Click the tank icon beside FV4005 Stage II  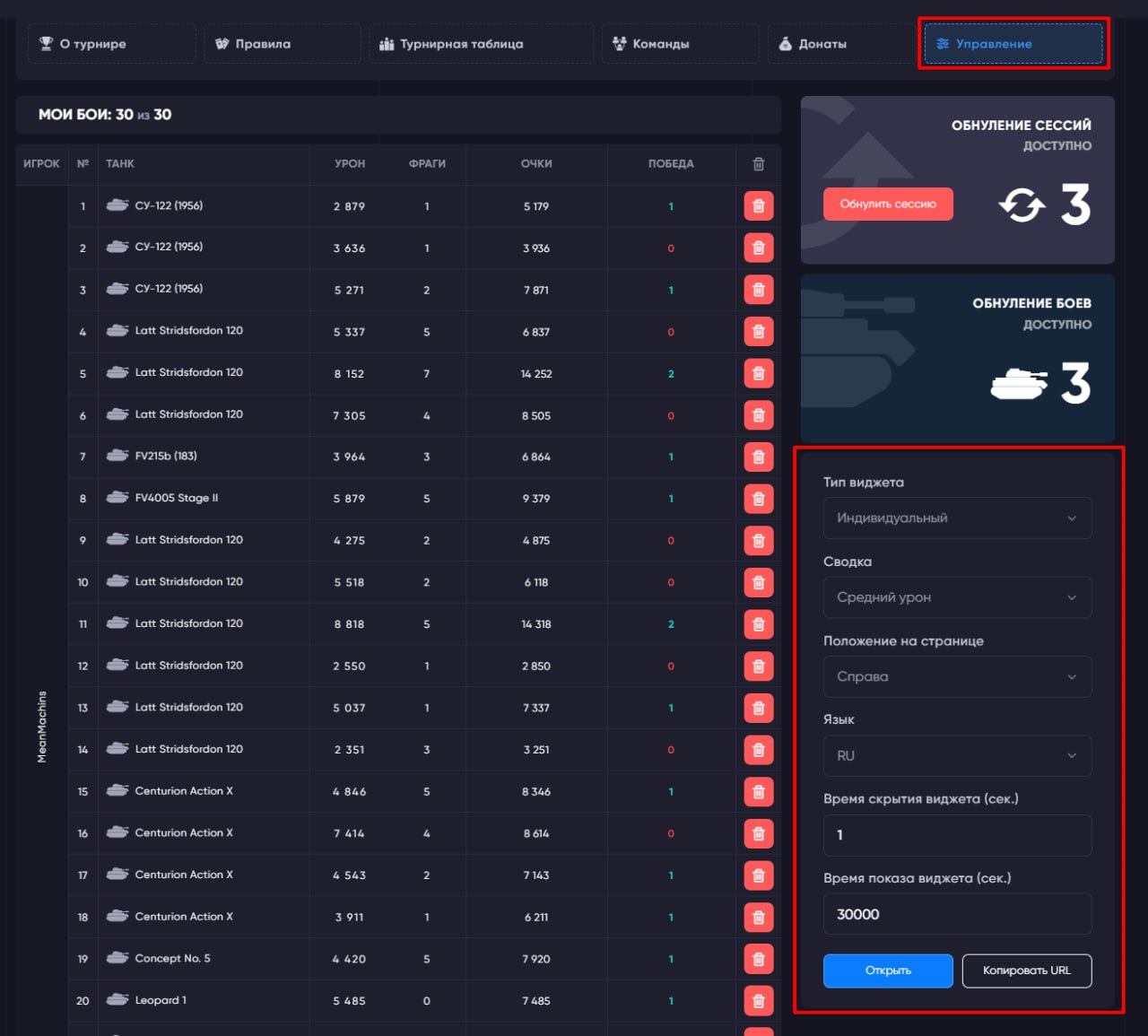click(117, 498)
